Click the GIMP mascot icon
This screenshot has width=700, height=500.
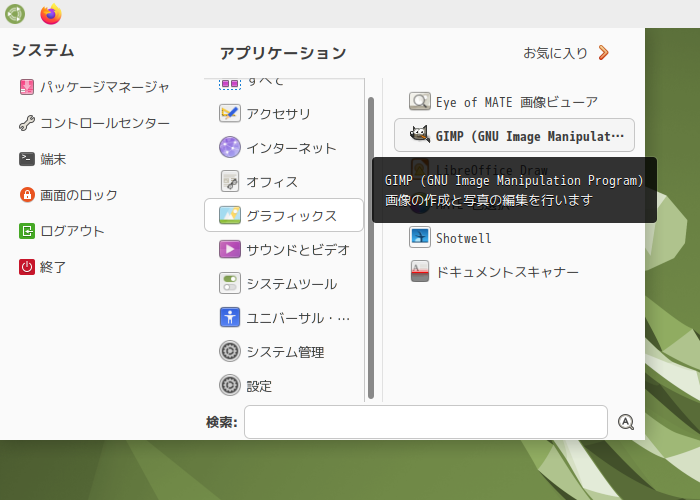pyautogui.click(x=420, y=135)
